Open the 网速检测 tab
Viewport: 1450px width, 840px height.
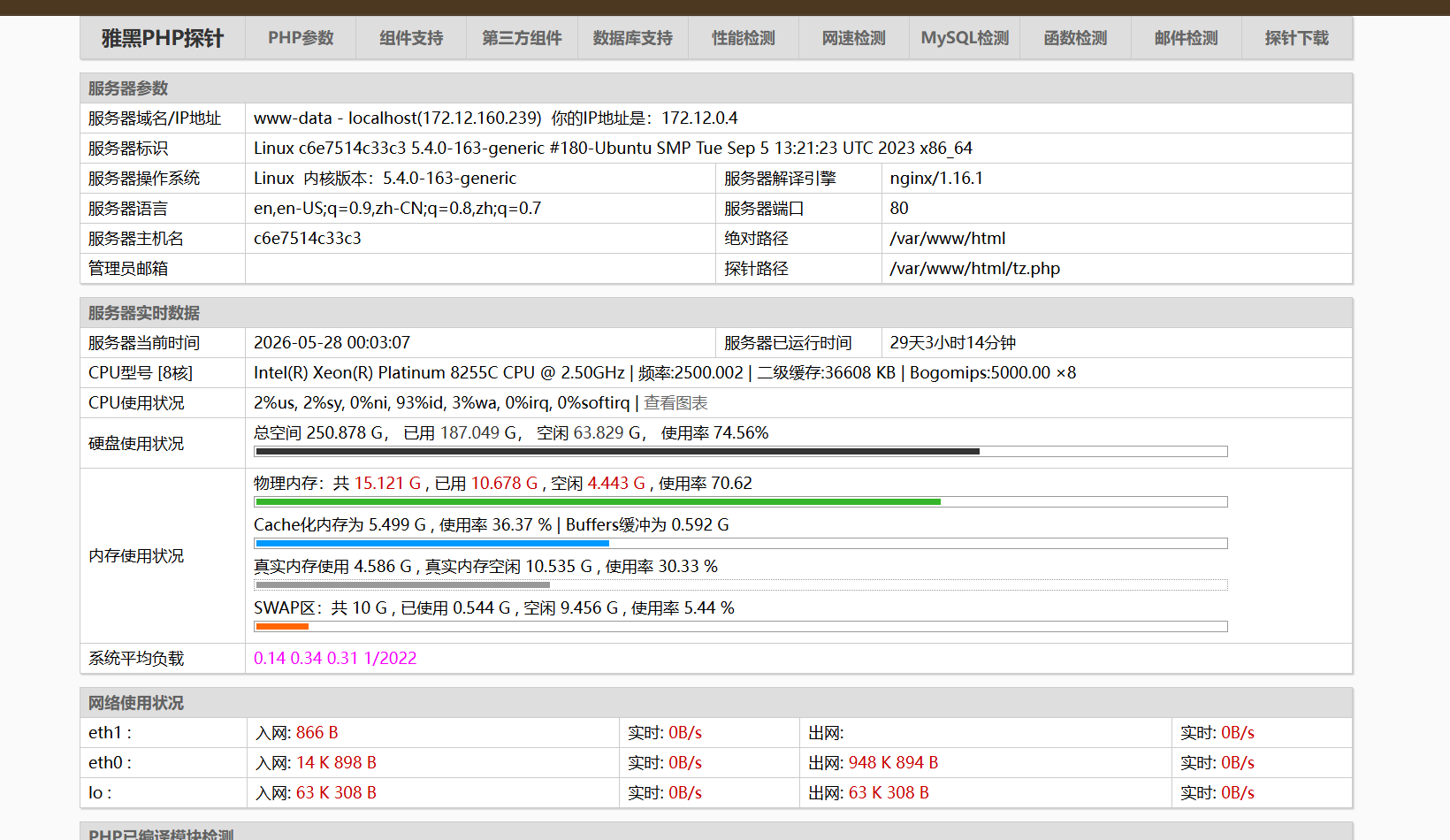tap(854, 38)
